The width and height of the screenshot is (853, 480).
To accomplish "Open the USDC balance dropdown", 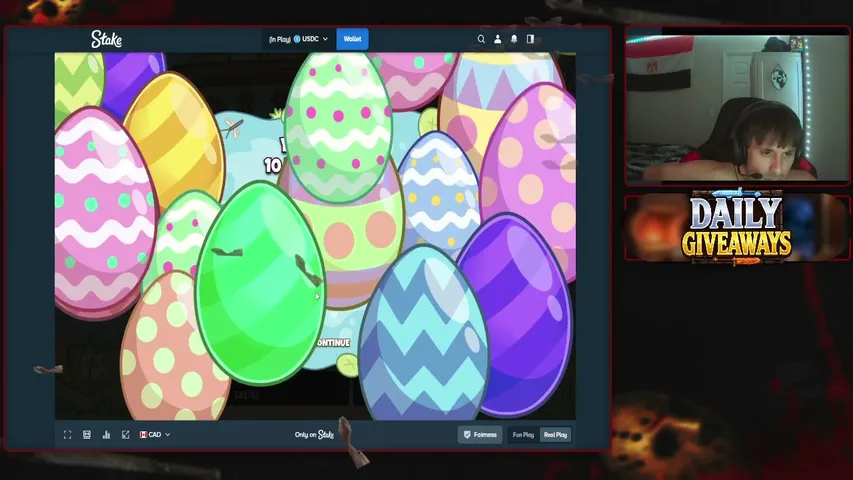I will (299, 39).
